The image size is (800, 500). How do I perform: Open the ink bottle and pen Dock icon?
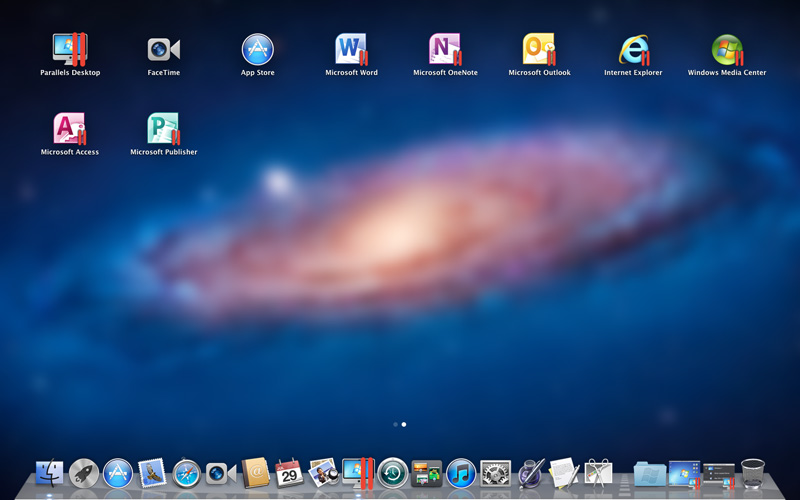(x=531, y=473)
